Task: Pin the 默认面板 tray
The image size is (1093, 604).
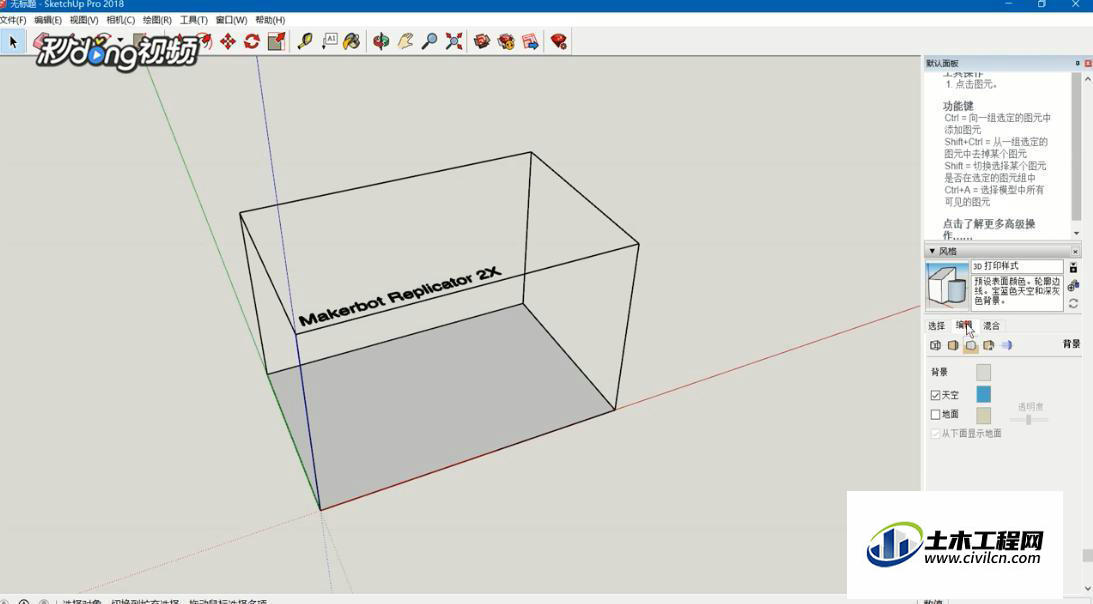Action: pyautogui.click(x=1078, y=63)
